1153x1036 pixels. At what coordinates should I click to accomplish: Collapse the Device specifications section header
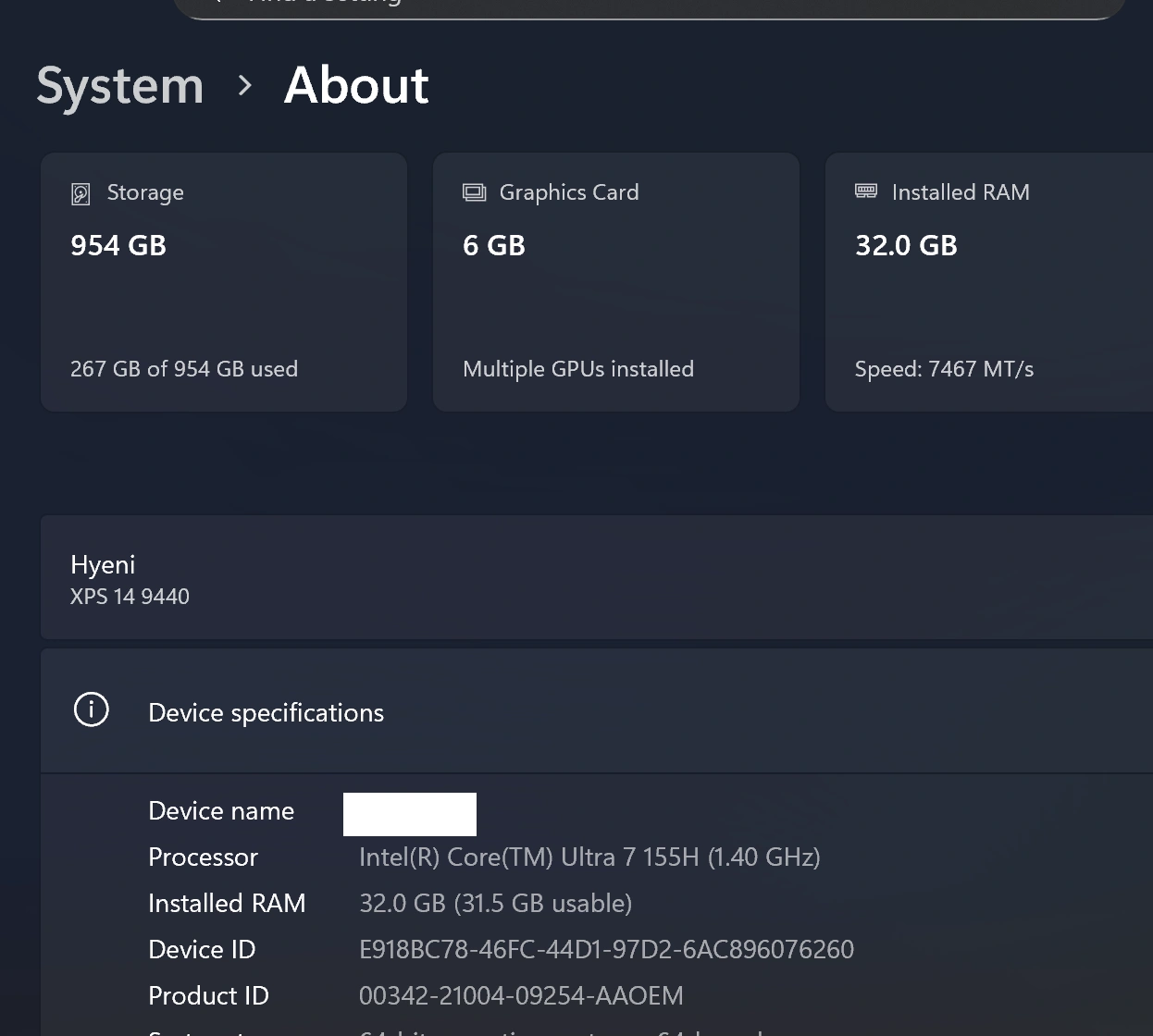[592, 711]
